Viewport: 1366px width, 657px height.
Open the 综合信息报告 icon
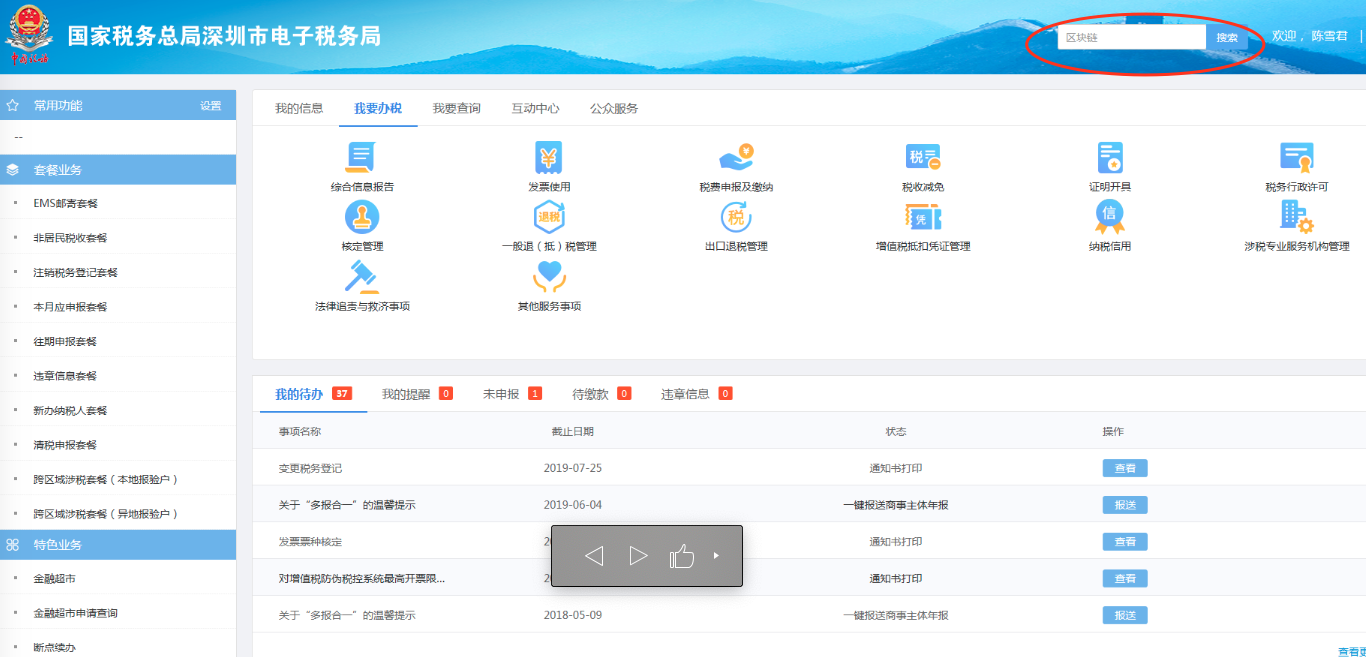pos(361,158)
